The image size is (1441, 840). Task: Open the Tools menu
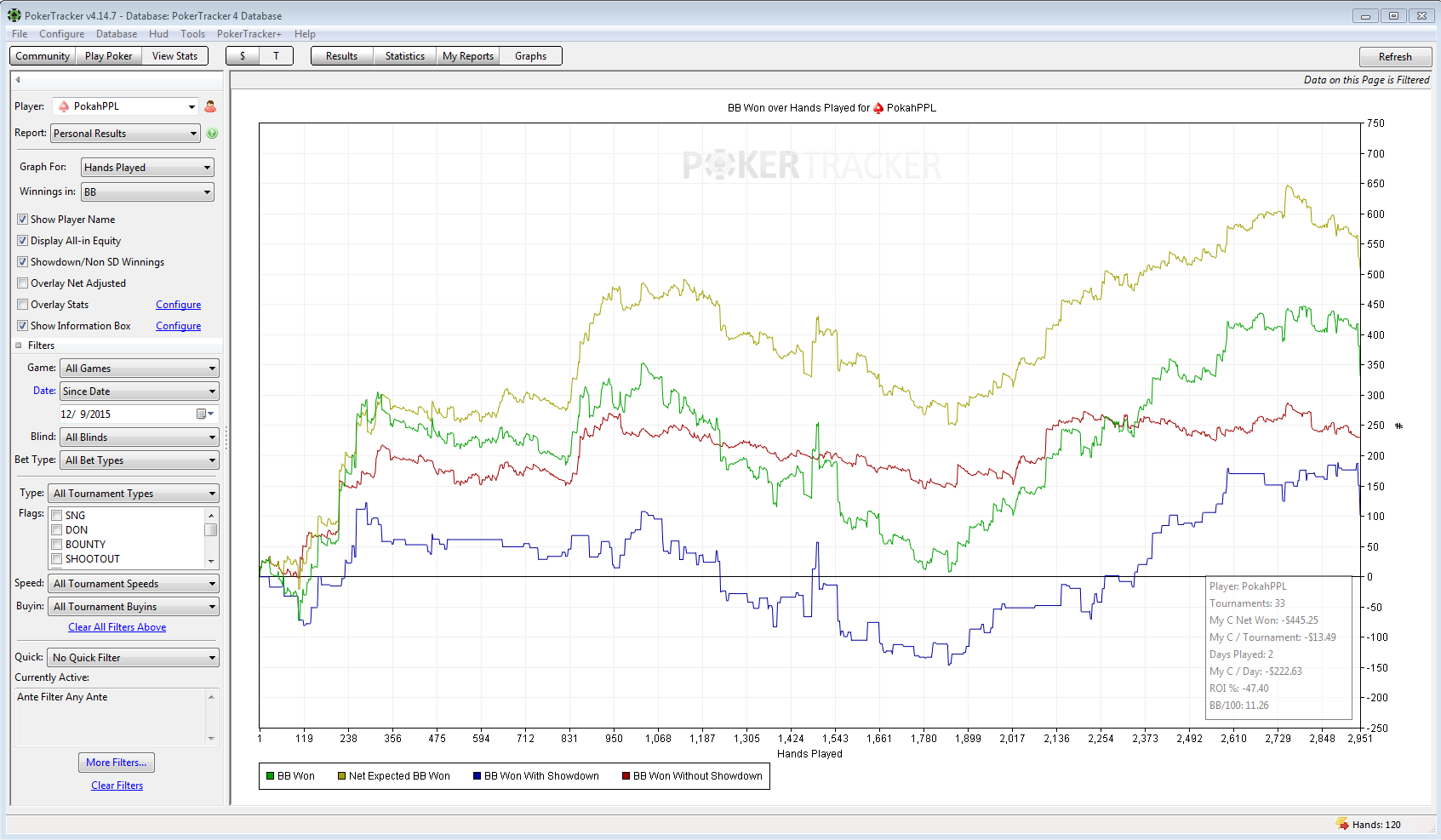pyautogui.click(x=192, y=34)
